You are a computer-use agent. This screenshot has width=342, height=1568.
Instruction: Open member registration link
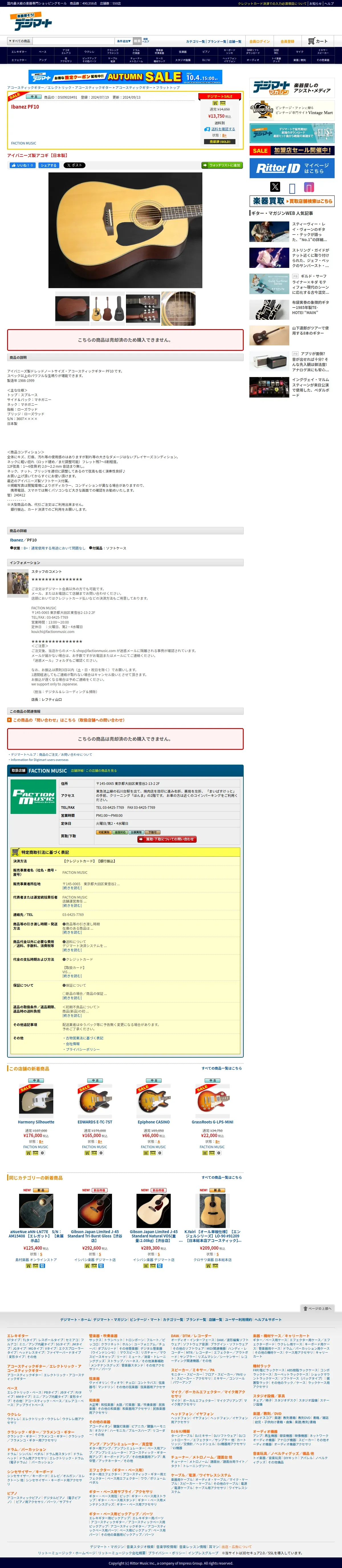[287, 41]
